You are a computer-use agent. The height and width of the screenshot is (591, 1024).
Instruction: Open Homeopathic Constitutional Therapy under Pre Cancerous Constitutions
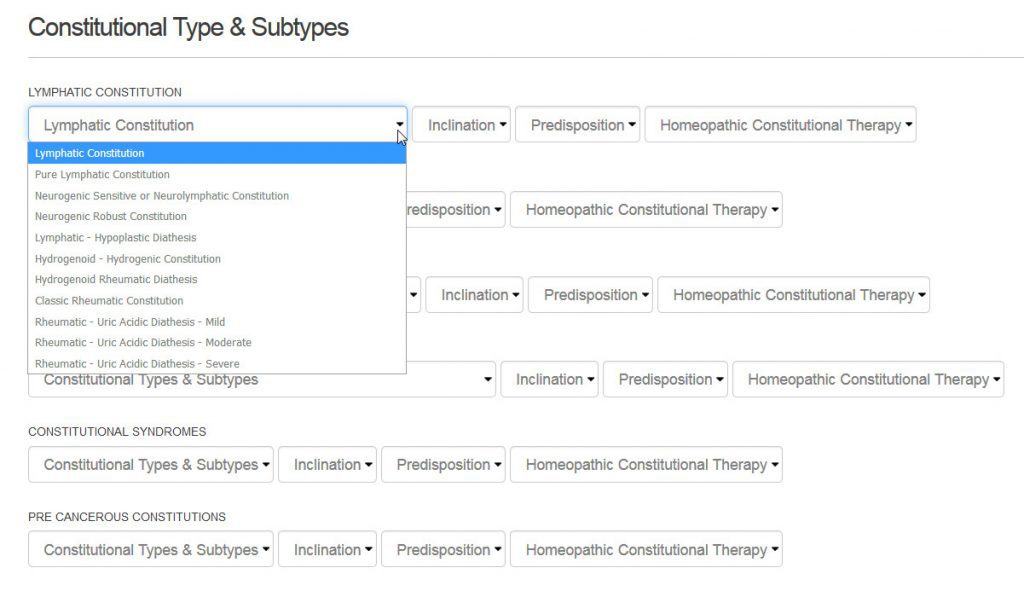point(647,549)
